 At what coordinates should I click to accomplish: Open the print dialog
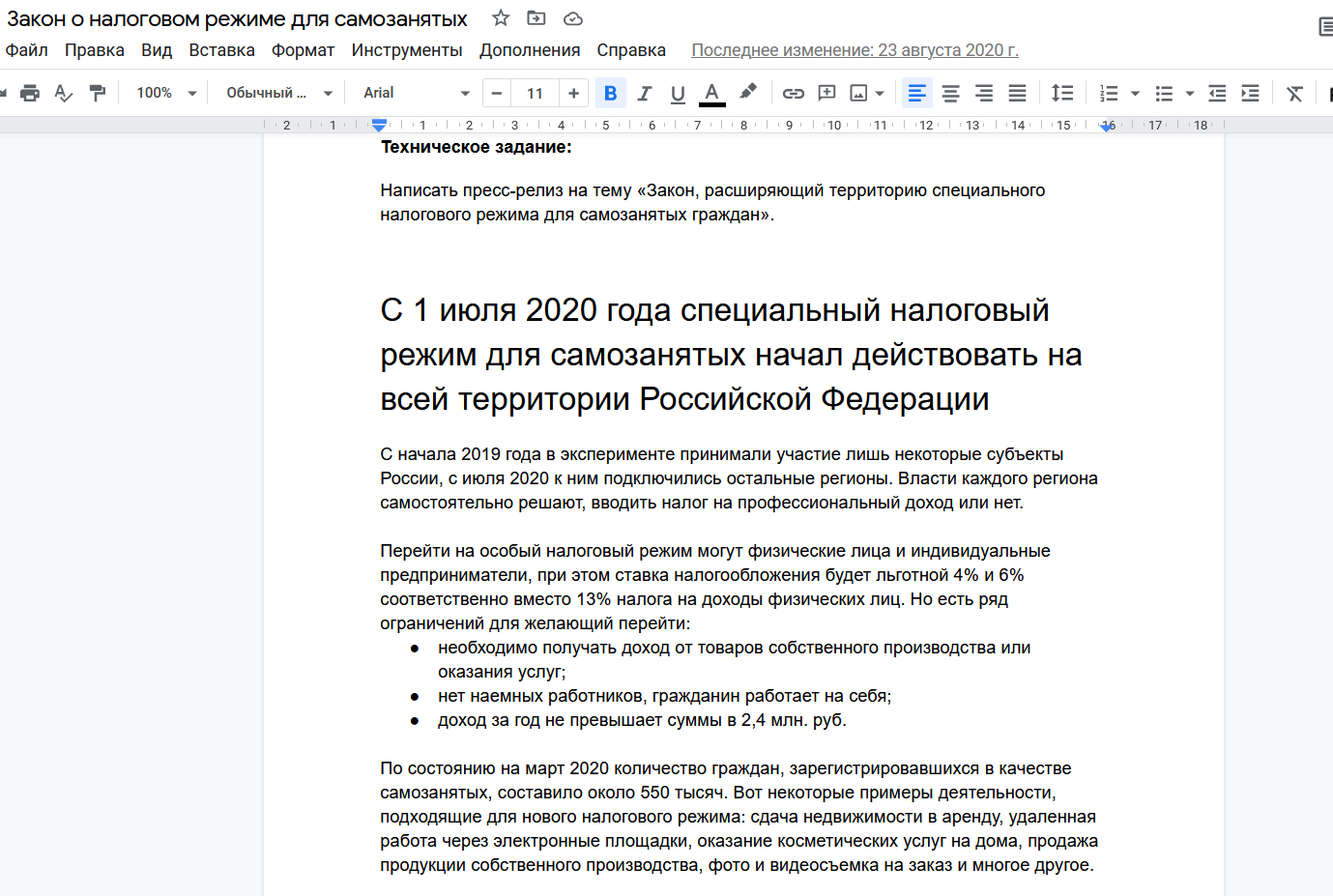tap(29, 93)
